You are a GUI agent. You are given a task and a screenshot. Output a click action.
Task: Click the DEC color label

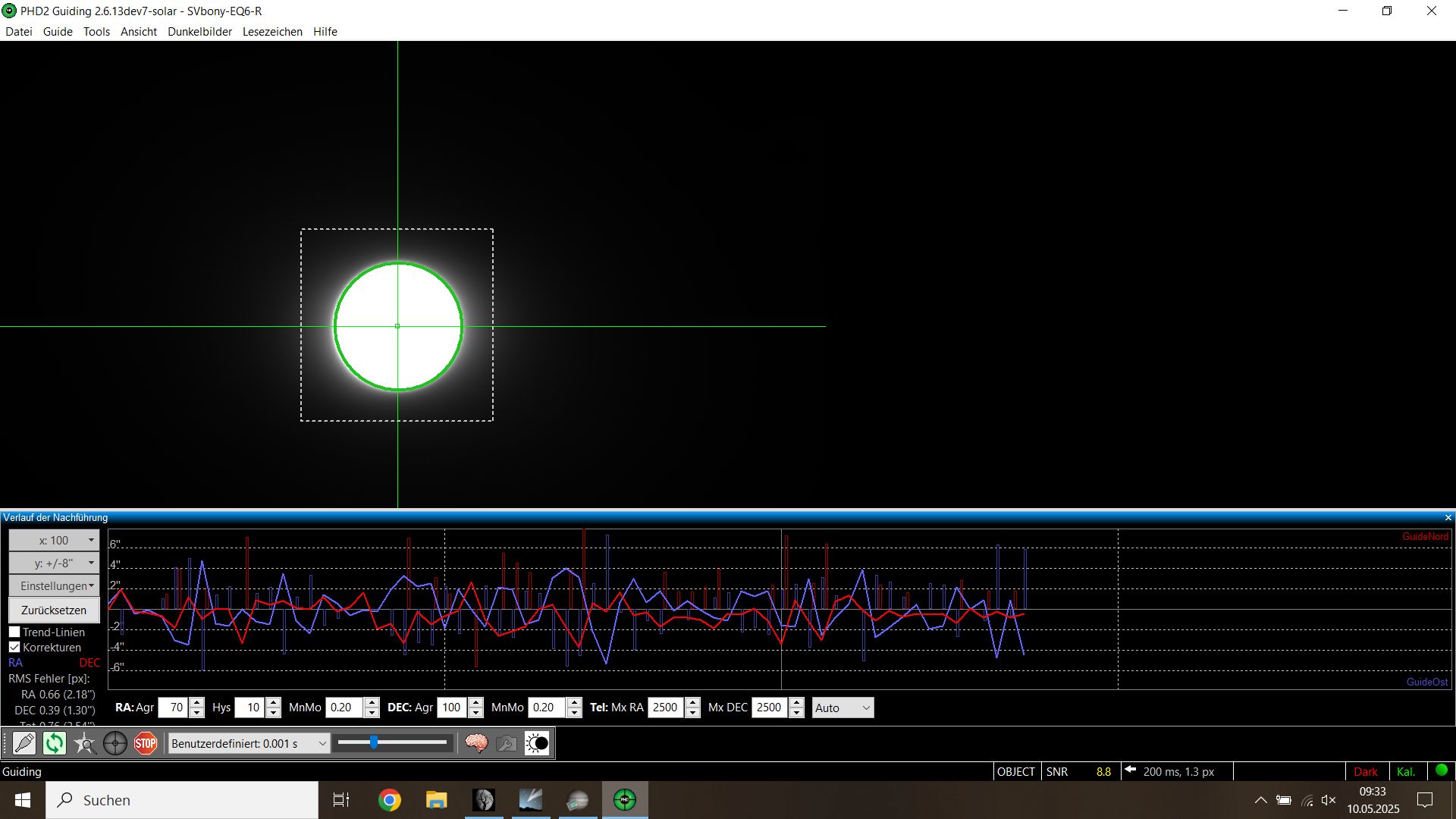click(x=89, y=663)
